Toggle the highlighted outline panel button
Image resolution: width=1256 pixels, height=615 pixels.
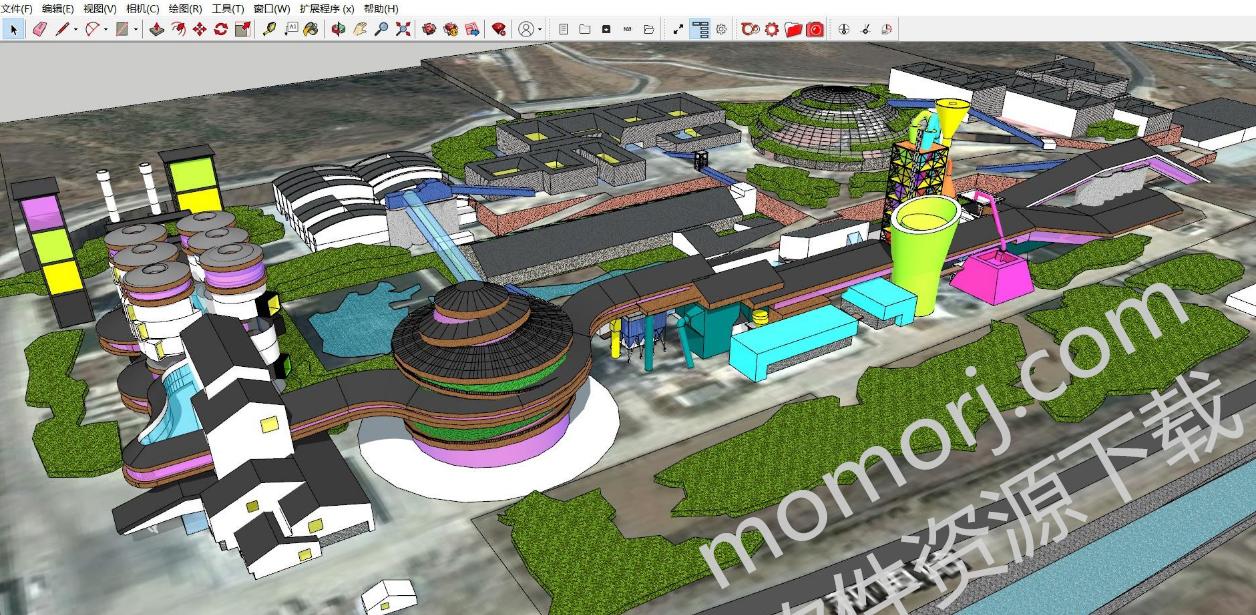point(700,29)
